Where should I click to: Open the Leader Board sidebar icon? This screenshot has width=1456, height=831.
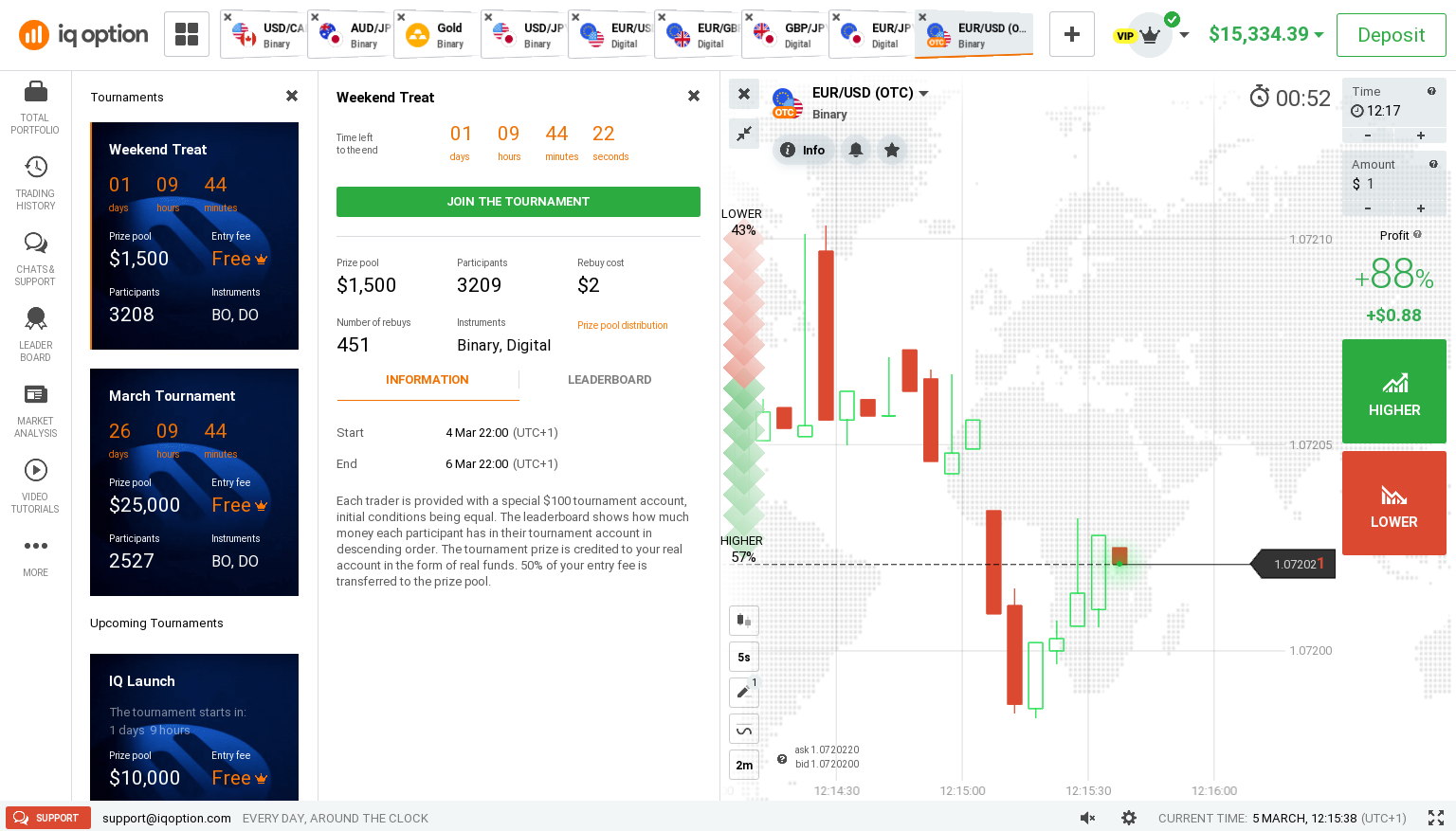tap(35, 319)
